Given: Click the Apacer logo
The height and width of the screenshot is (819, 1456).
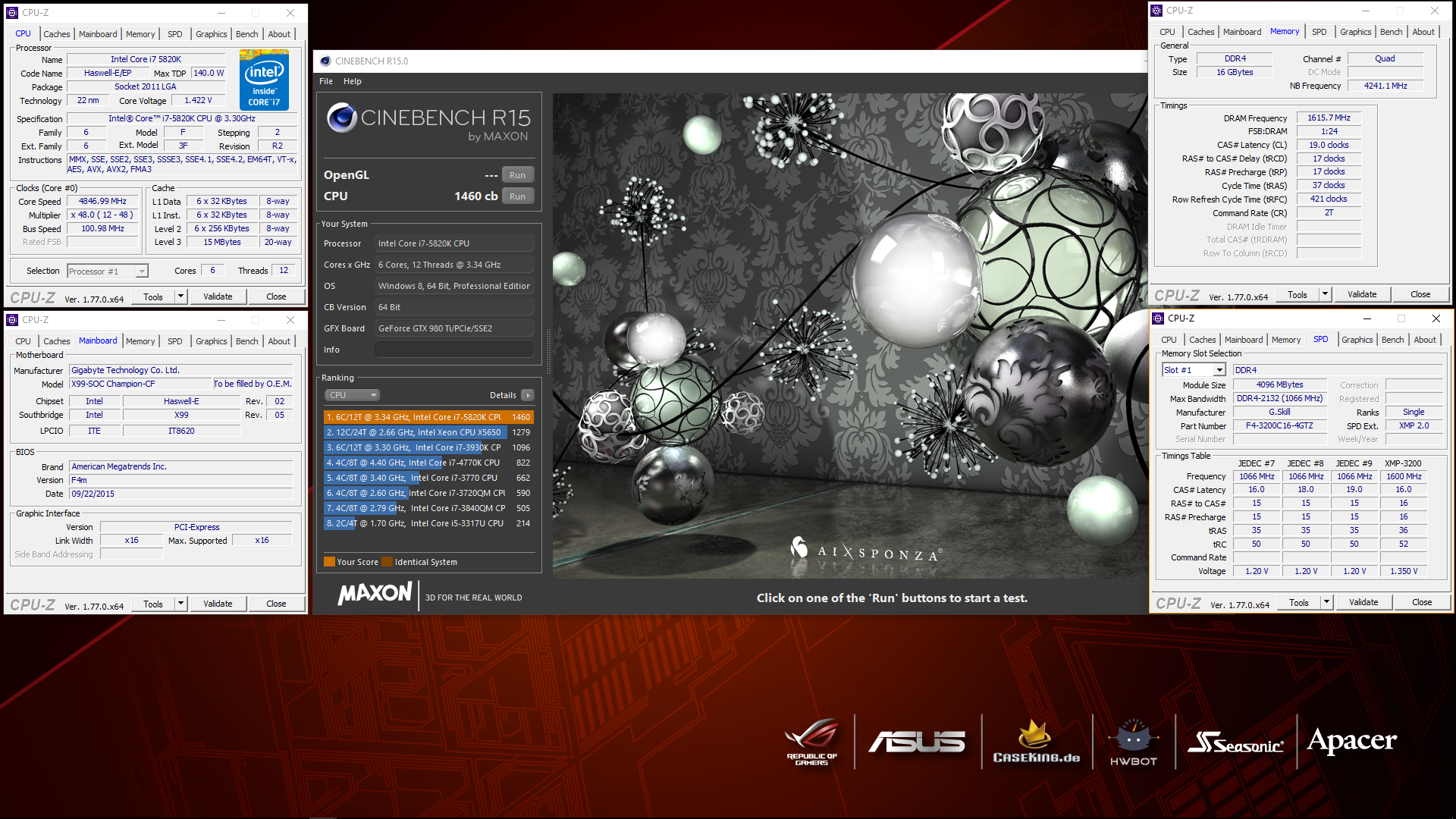Looking at the screenshot, I should 1352,741.
